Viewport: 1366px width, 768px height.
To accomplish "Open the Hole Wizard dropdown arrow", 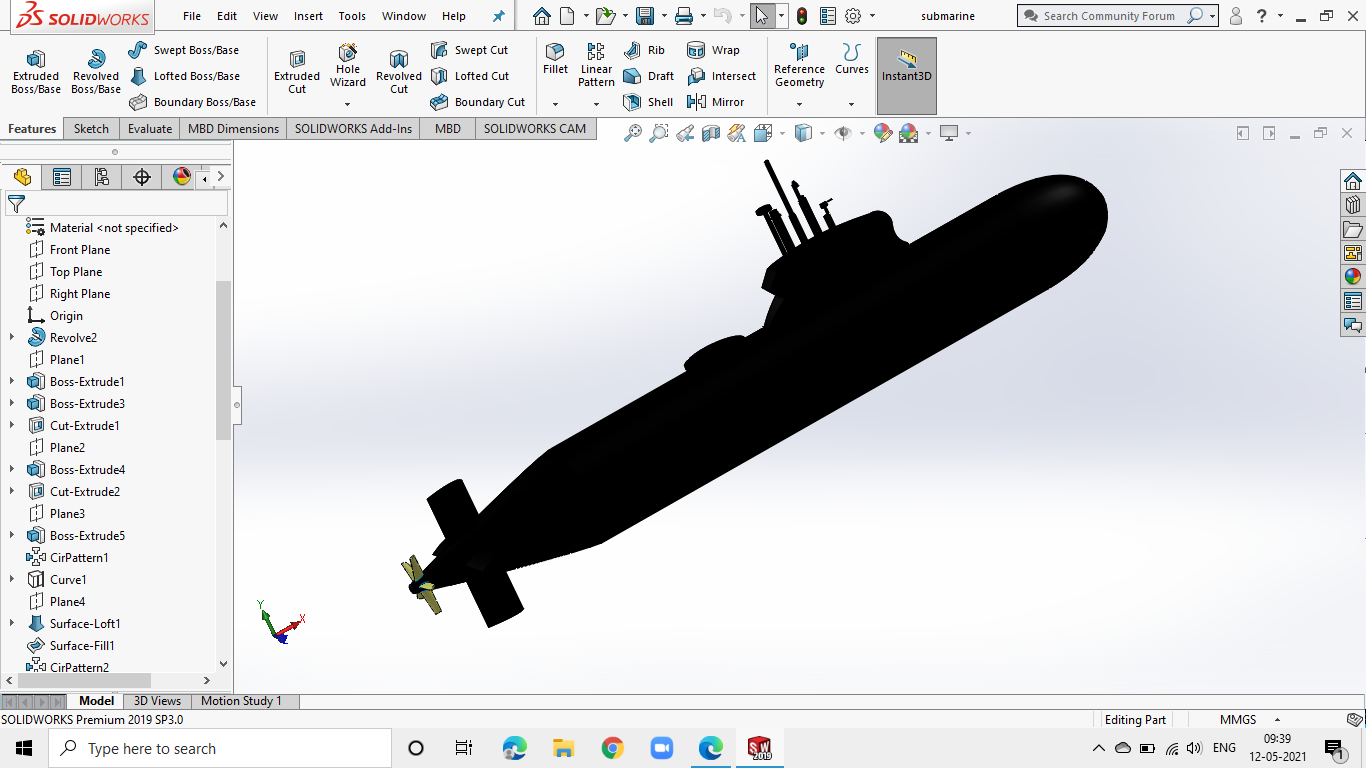I will click(x=348, y=104).
